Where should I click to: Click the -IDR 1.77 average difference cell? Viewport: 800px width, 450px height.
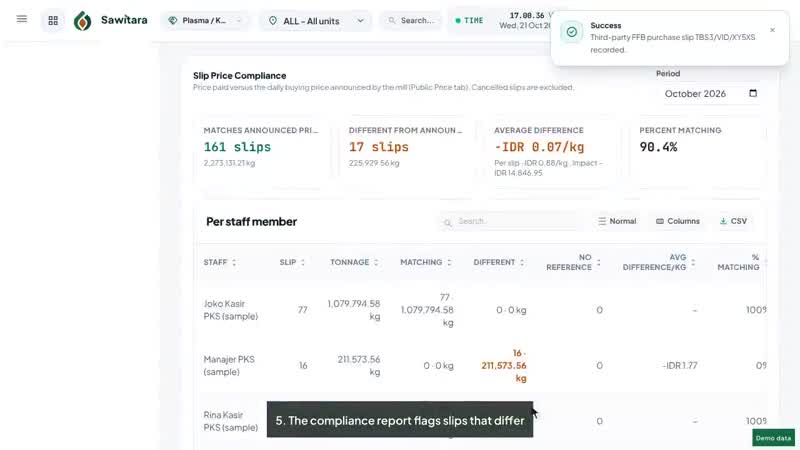click(680, 365)
